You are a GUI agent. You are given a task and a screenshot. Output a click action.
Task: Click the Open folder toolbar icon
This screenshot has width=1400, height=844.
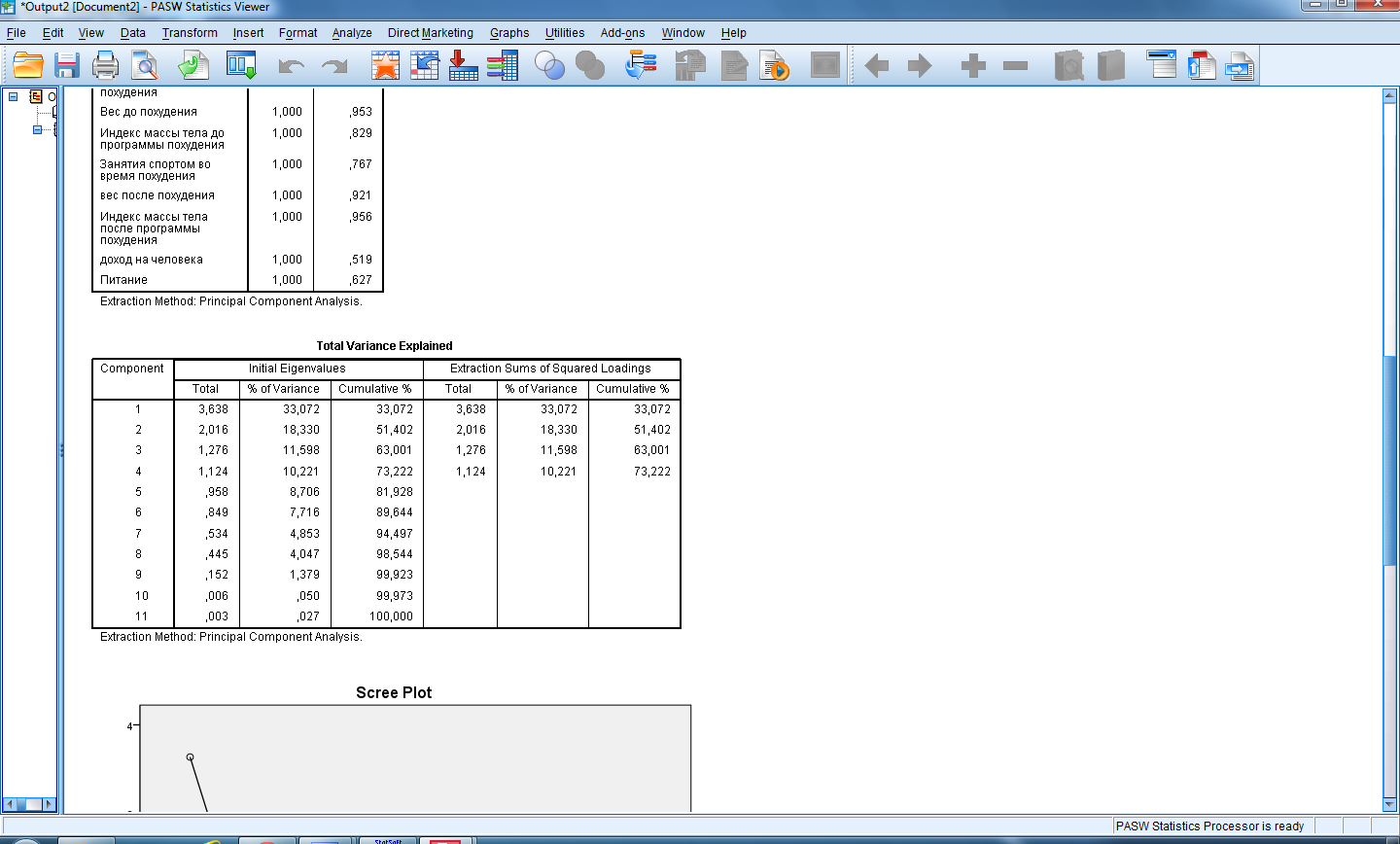(27, 66)
